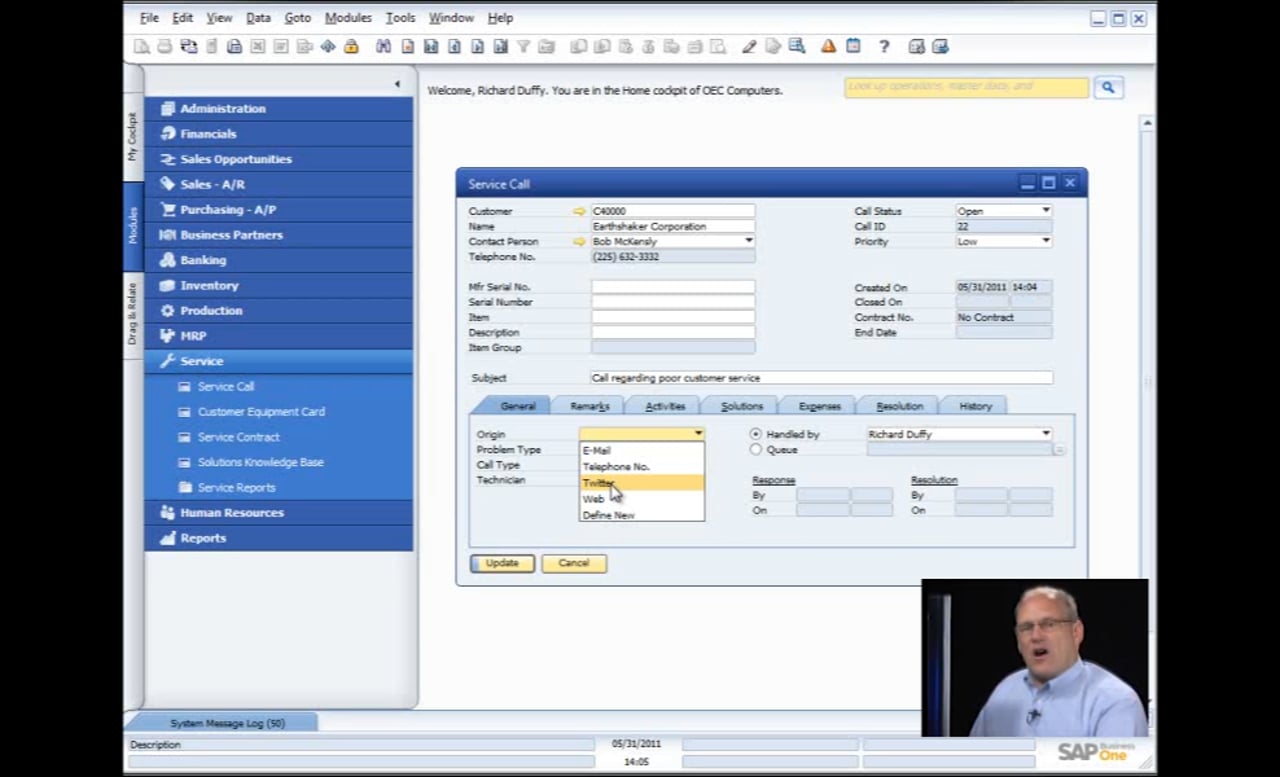Switch to the Remarks tab
The width and height of the screenshot is (1280, 777).
coord(589,406)
